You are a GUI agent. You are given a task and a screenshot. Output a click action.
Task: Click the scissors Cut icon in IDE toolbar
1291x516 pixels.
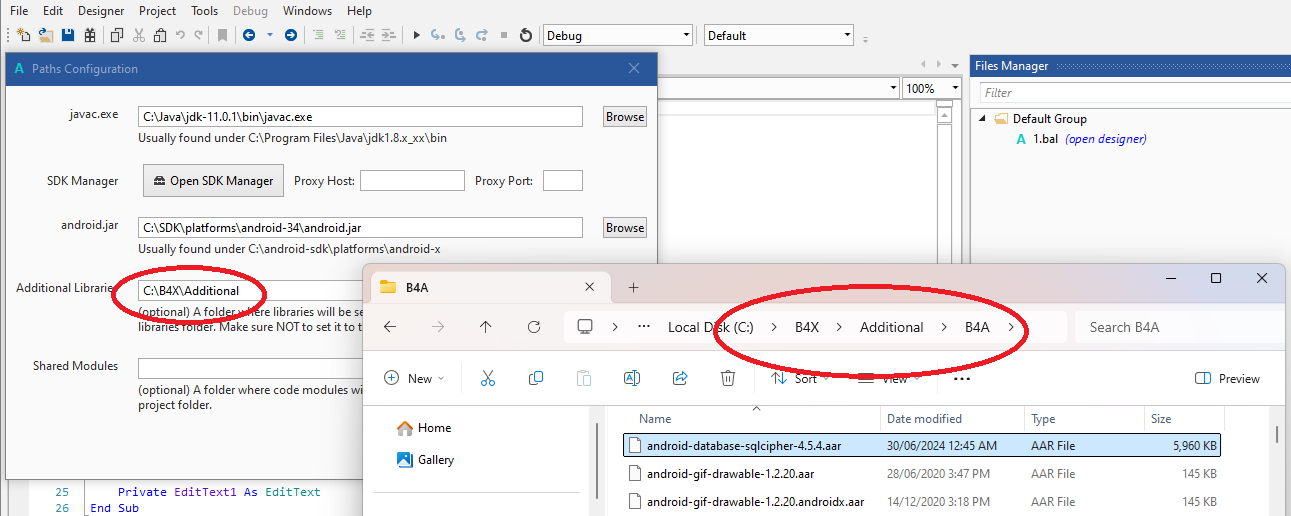[x=139, y=35]
